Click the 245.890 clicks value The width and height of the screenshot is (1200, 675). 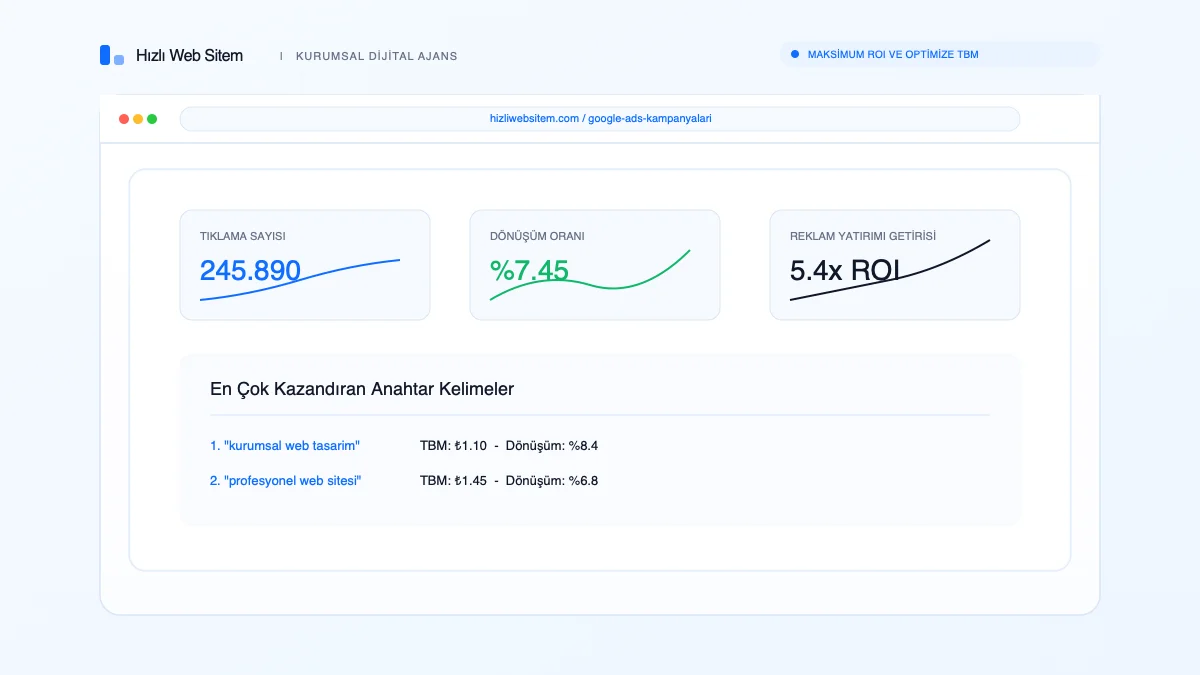click(x=250, y=271)
